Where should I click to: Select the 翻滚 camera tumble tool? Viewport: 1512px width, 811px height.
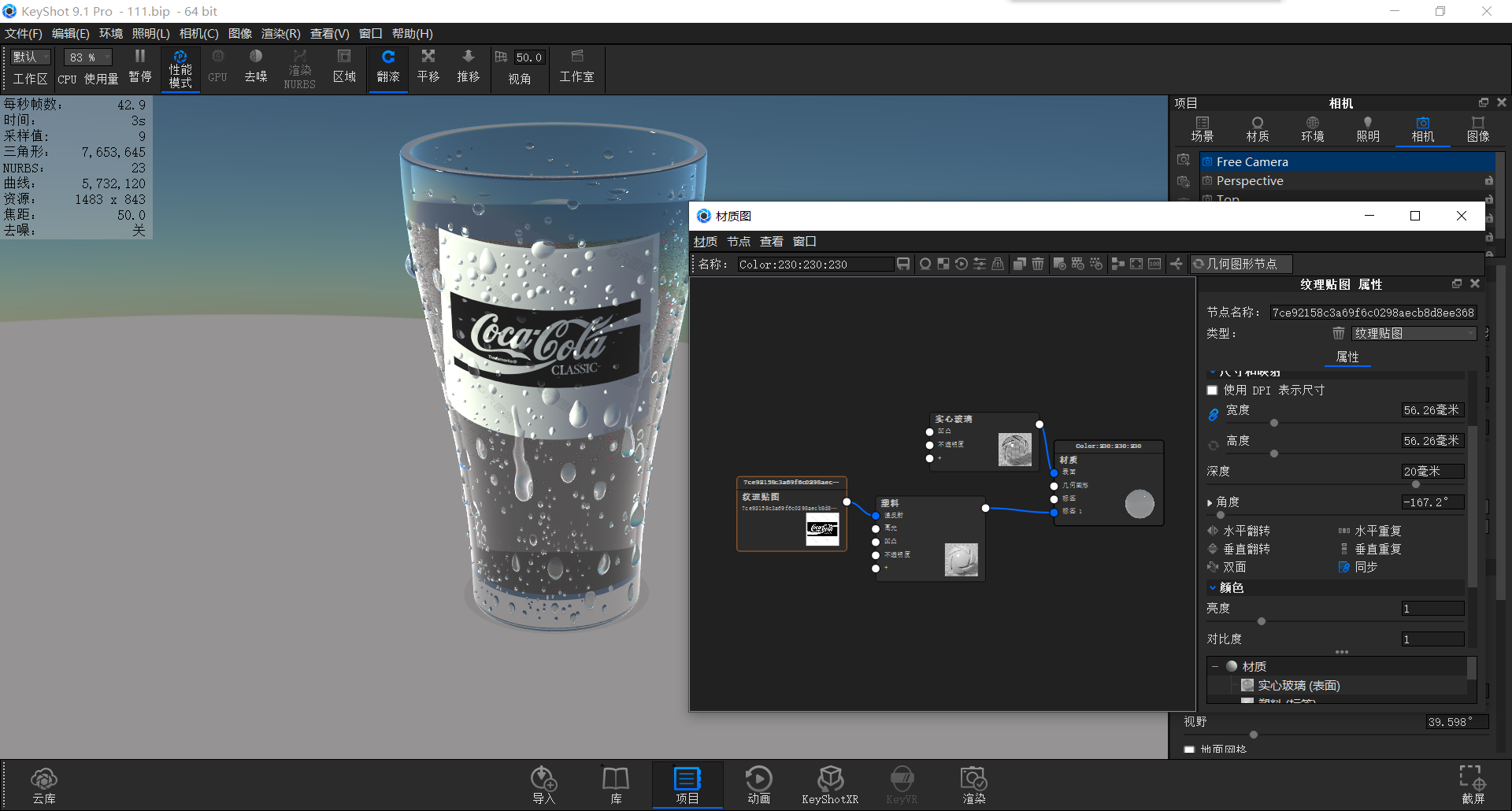point(387,68)
